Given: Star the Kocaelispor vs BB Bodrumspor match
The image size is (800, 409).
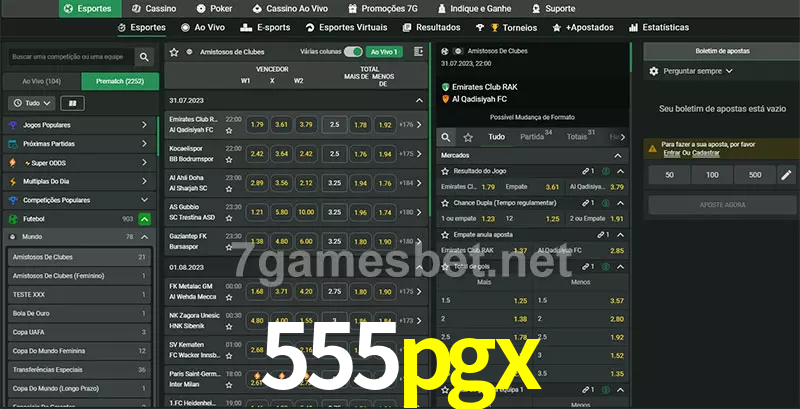Looking at the screenshot, I should [229, 159].
